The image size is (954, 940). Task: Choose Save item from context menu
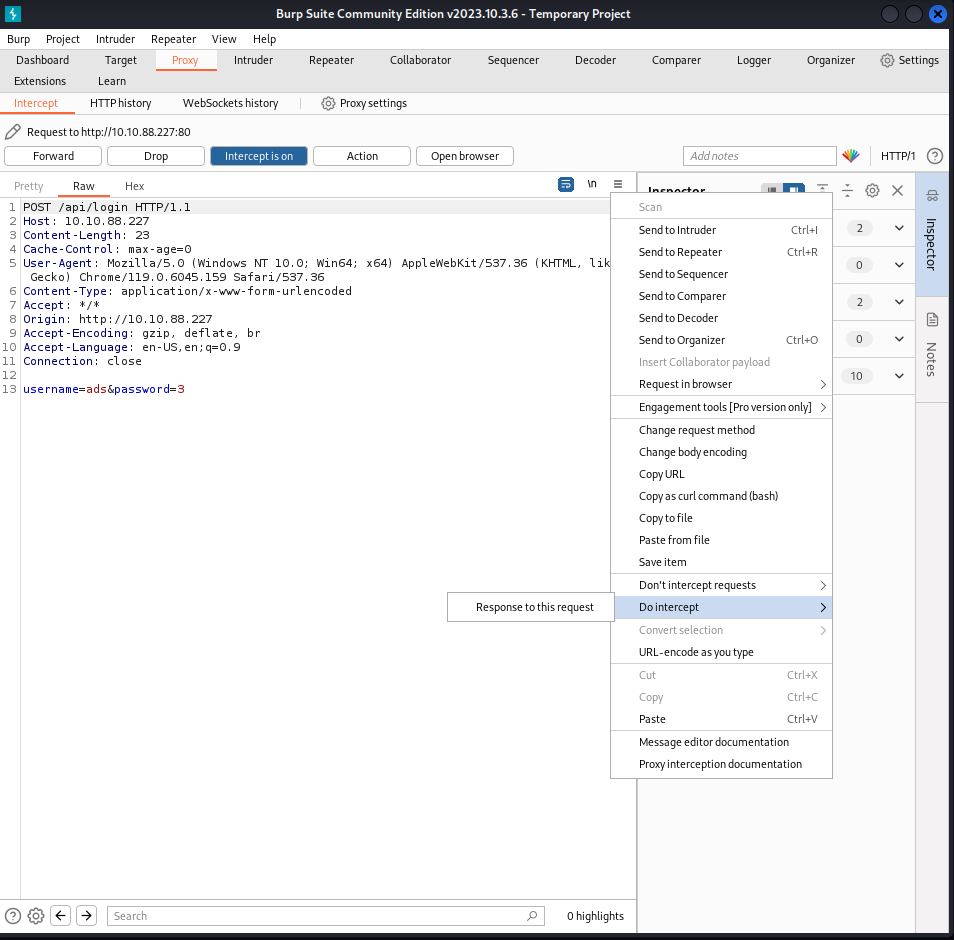721,562
